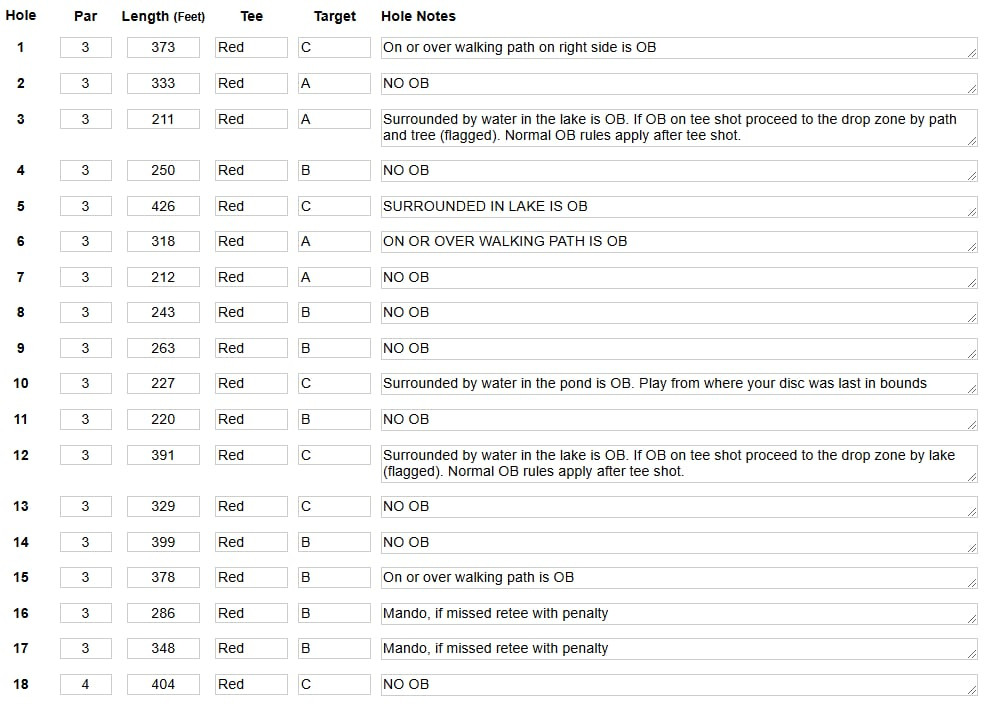Click the Length field showing 426
This screenshot has height=706, width=988.
pyautogui.click(x=163, y=206)
